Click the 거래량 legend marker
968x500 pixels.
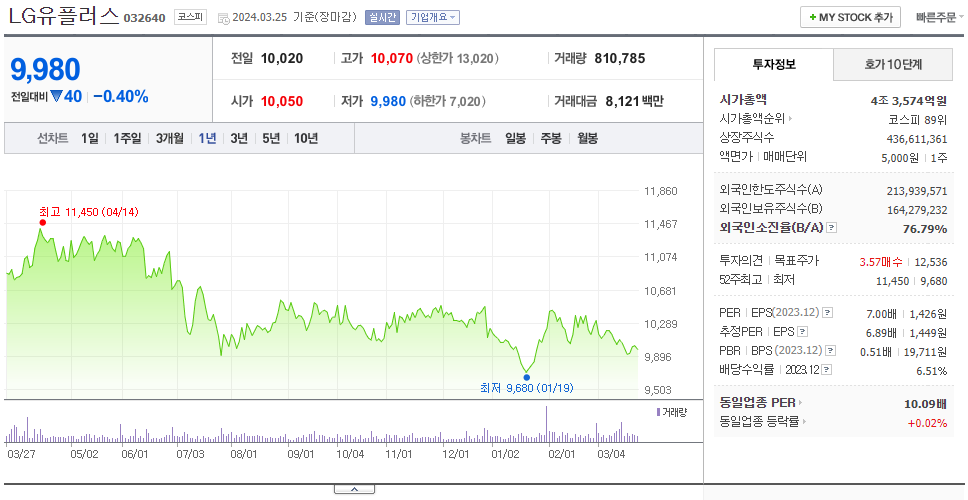tap(659, 411)
